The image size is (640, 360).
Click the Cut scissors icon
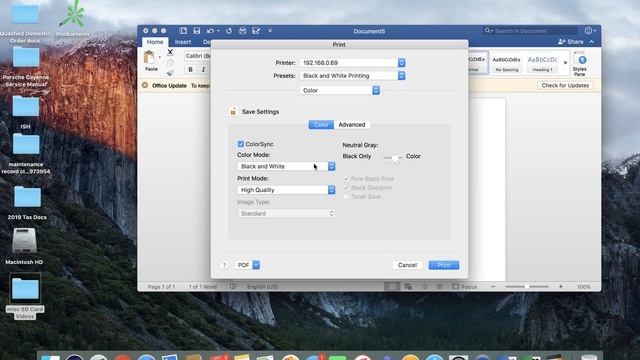pos(170,52)
